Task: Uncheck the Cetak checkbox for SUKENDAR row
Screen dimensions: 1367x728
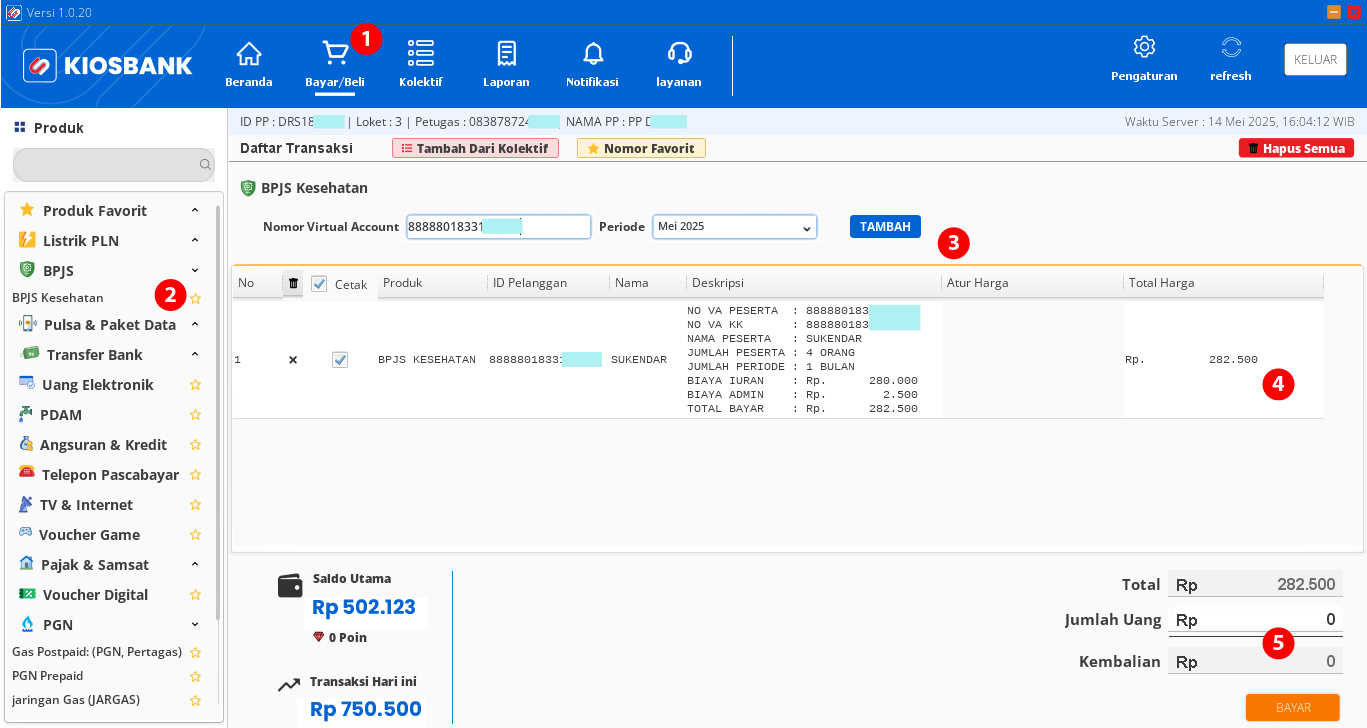Action: point(340,359)
